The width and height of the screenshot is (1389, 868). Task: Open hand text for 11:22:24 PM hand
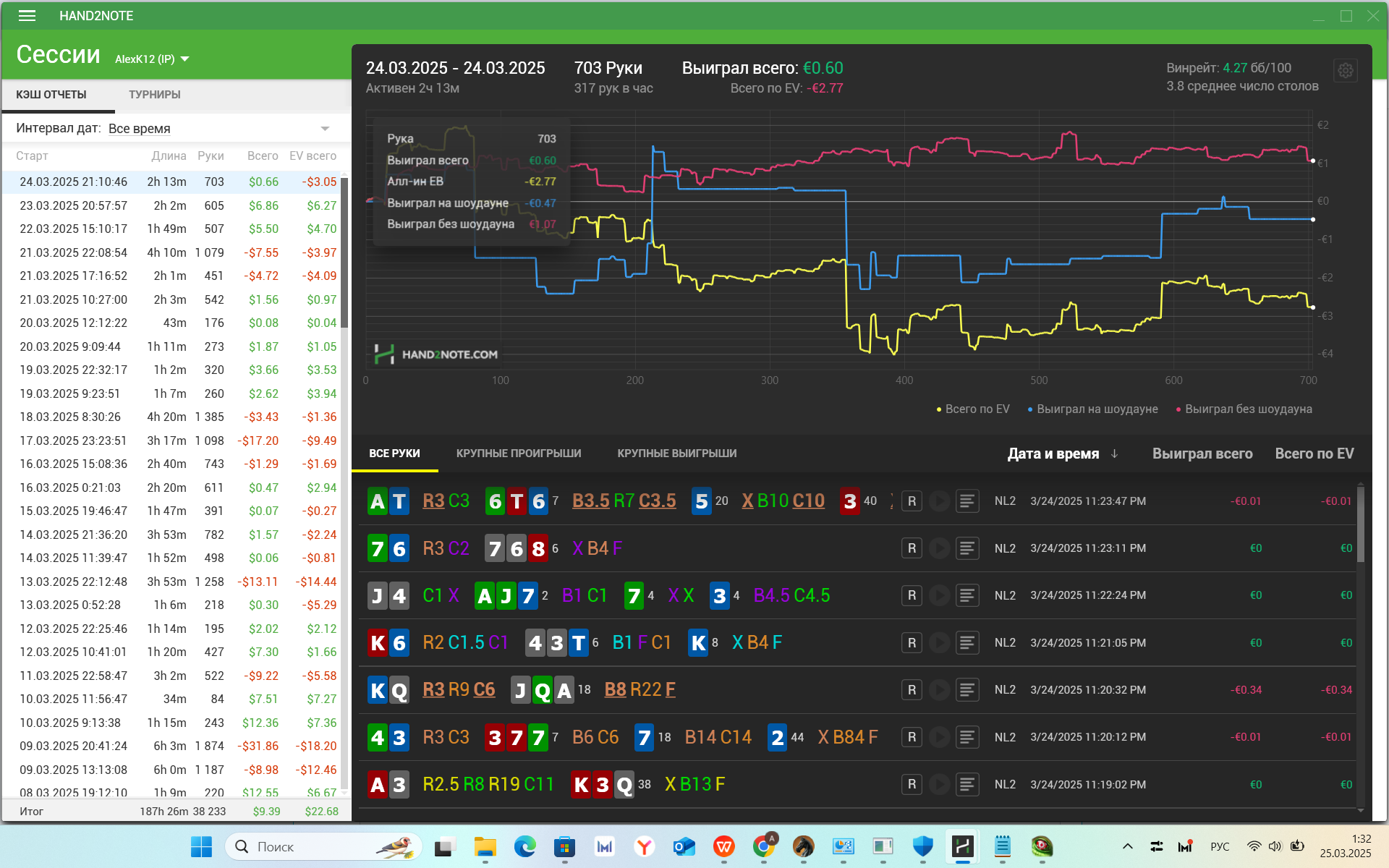tap(967, 595)
